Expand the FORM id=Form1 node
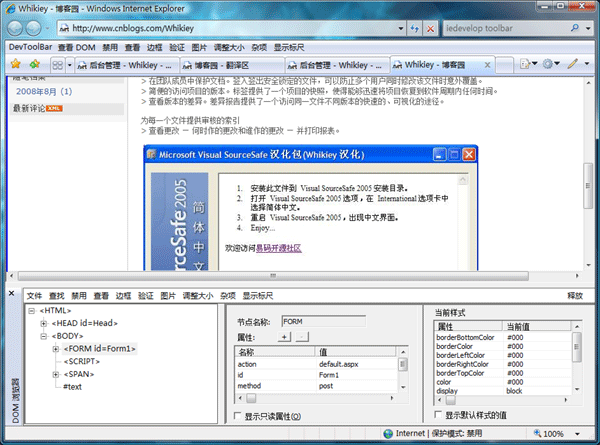The image size is (600, 445). 56,349
